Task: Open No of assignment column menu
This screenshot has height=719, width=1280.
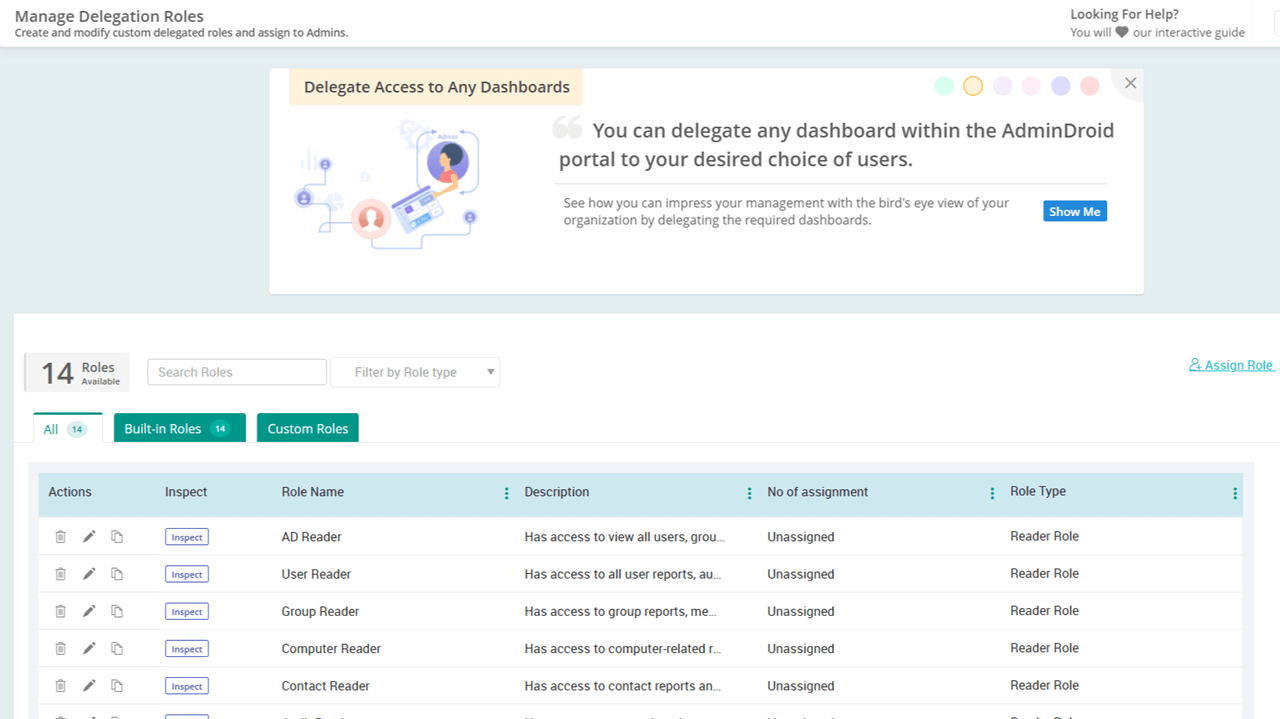Action: (992, 493)
